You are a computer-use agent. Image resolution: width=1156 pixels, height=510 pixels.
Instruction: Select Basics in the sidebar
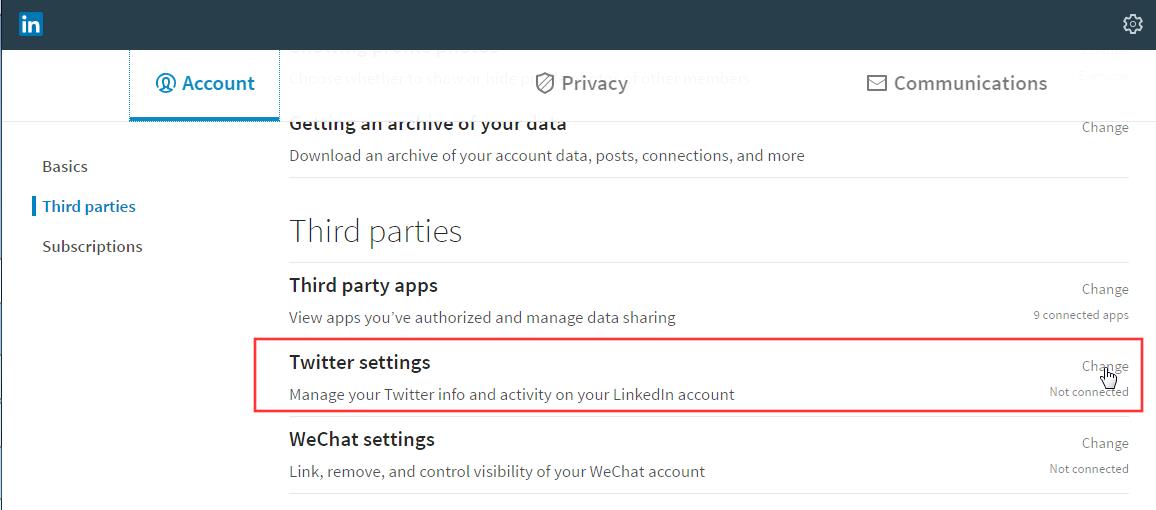coord(65,167)
